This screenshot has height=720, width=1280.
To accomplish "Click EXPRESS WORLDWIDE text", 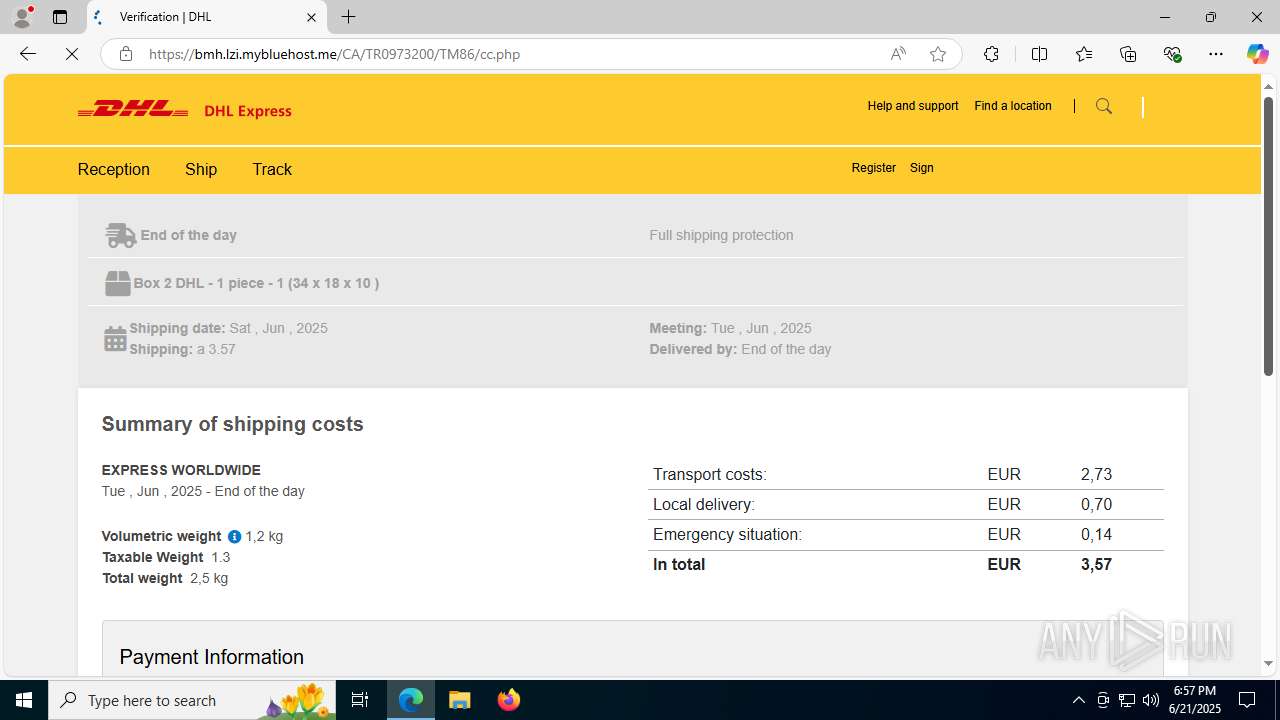I will pos(181,470).
